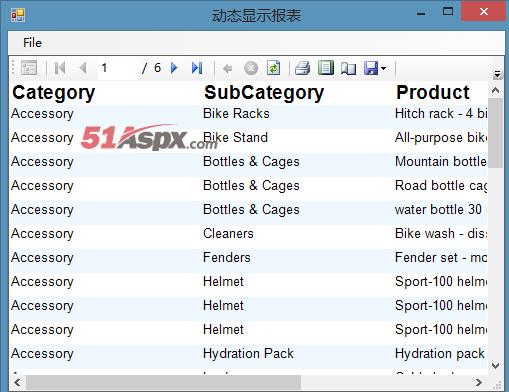509x392 pixels.
Task: Click the current page number field
Action: [x=118, y=68]
